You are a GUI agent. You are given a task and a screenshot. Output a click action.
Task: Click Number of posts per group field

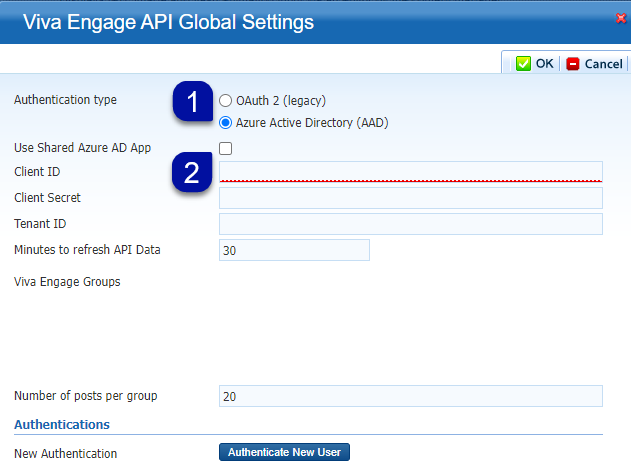411,396
